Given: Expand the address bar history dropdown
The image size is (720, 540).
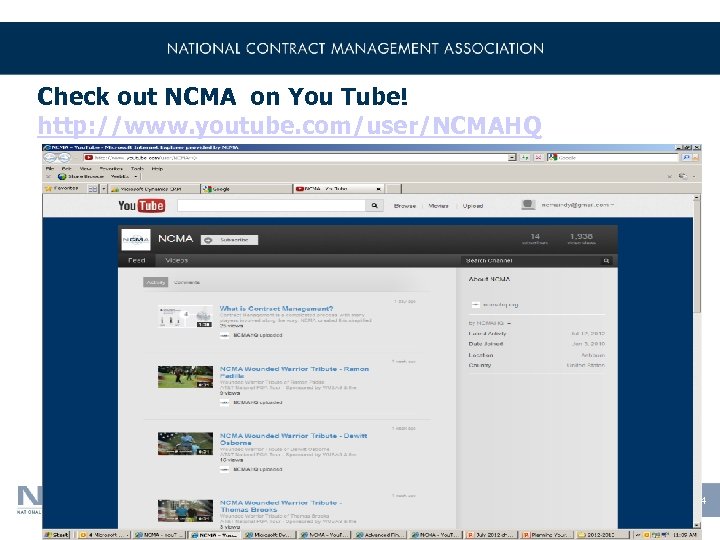Looking at the screenshot, I should click(x=512, y=158).
